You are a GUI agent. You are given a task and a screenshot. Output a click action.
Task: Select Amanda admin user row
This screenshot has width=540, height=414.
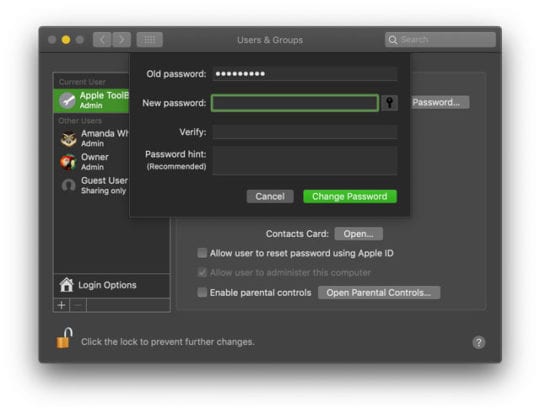[91, 138]
